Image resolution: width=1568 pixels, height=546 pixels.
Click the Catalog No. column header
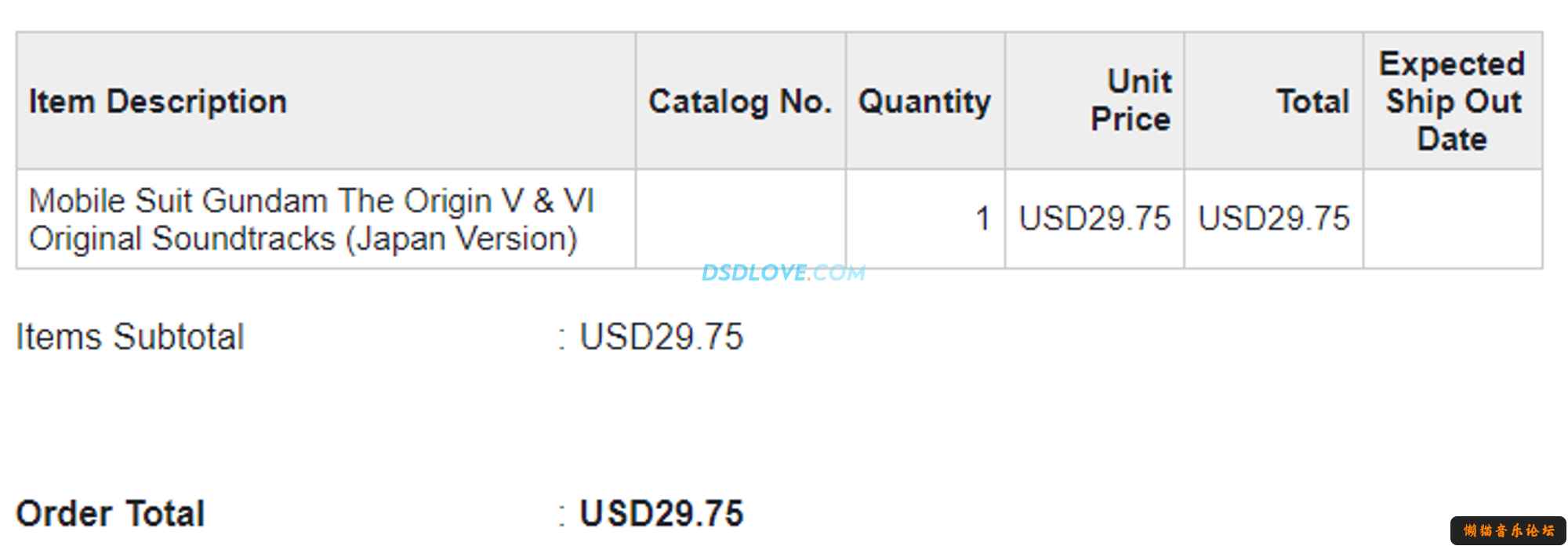click(x=741, y=101)
